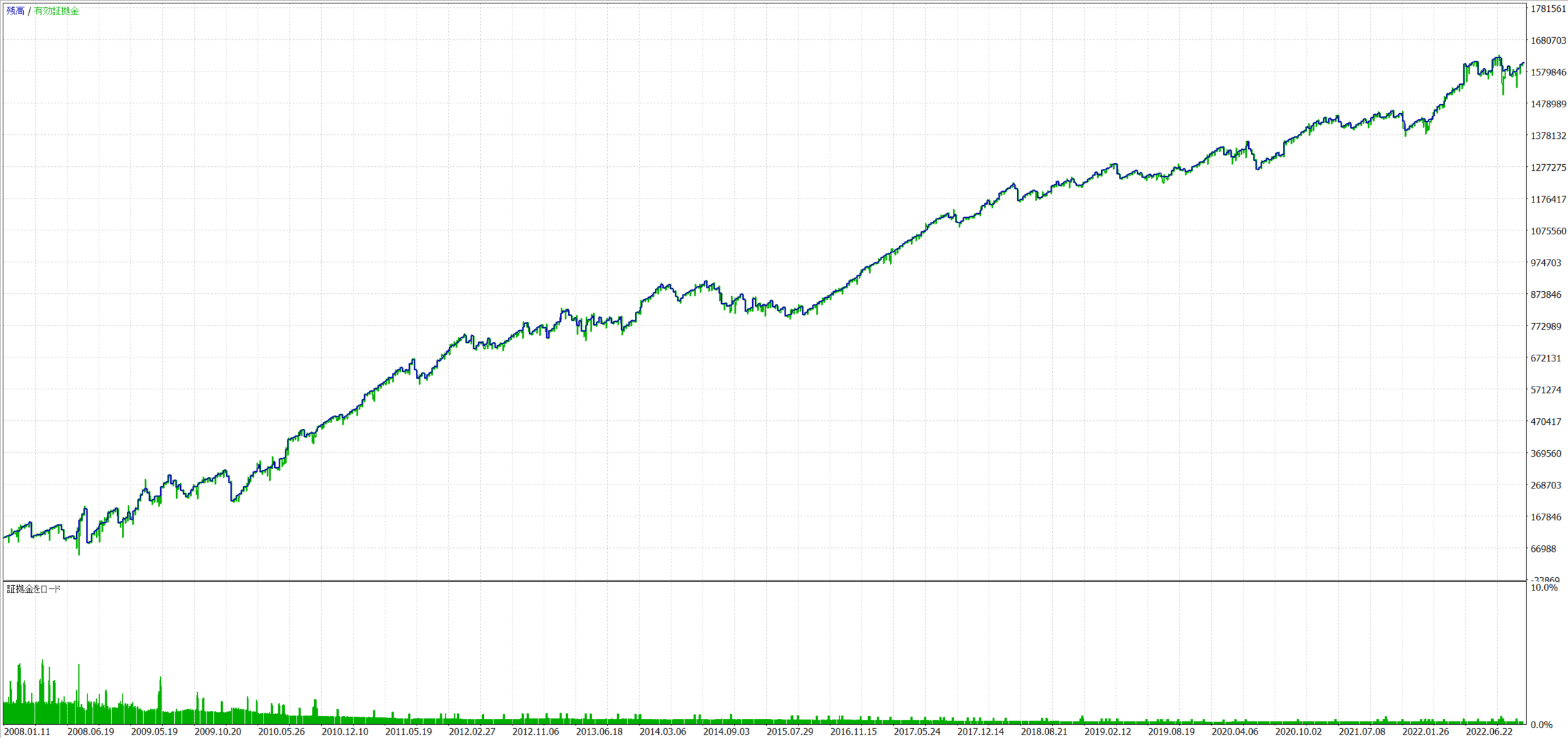
Task: Click the blue 残高 legend label
Action: point(15,11)
